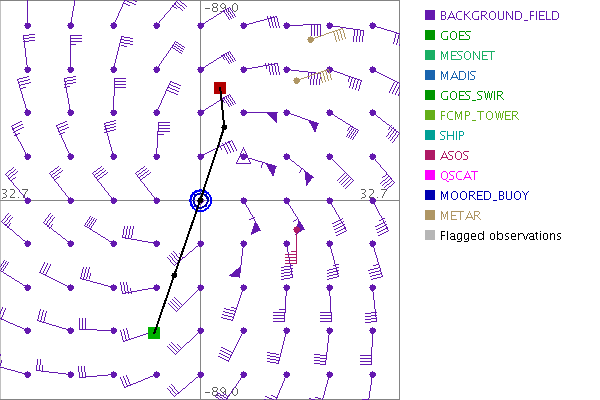Click the purple BACKGROUND_FIELD legend swatch
Image resolution: width=600 pixels, height=400 pixels.
429,16
